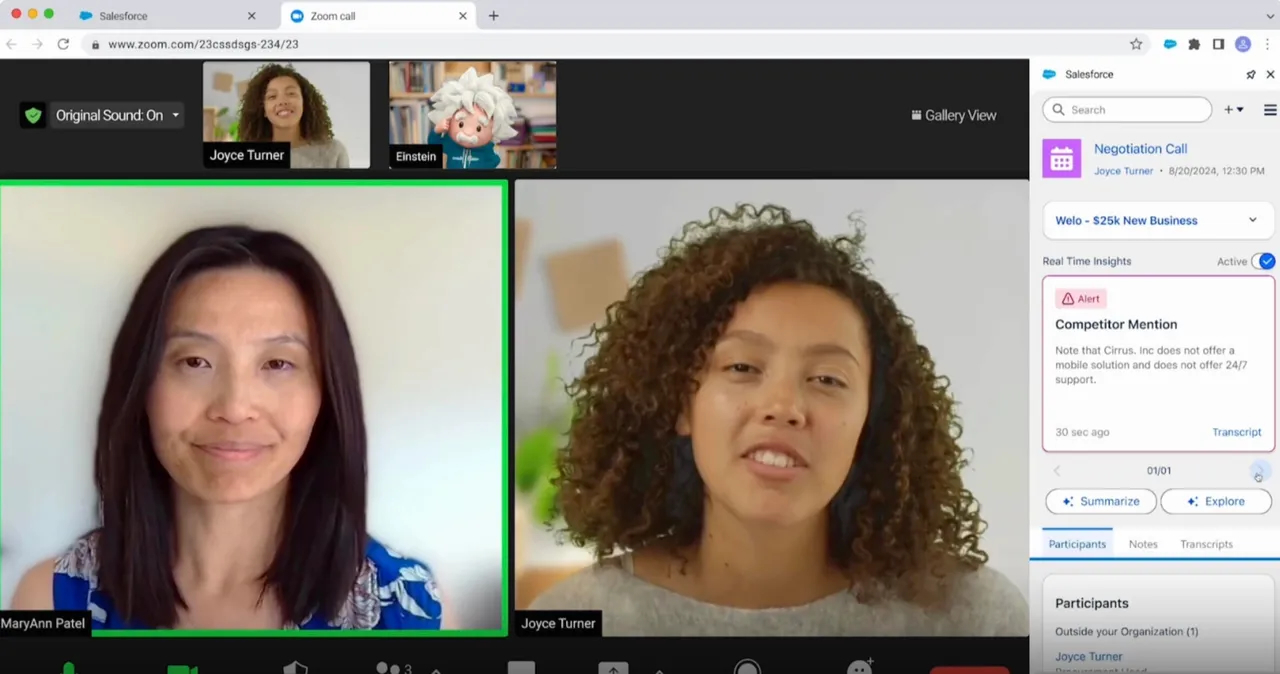Click the browser forward arrow

37,44
